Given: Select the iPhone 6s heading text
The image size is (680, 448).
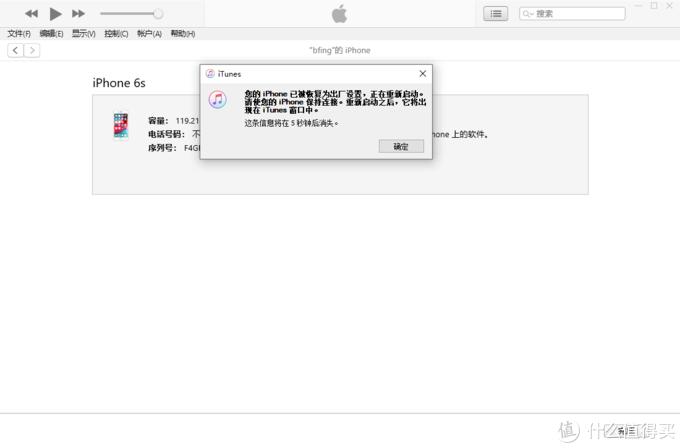Looking at the screenshot, I should 119,83.
